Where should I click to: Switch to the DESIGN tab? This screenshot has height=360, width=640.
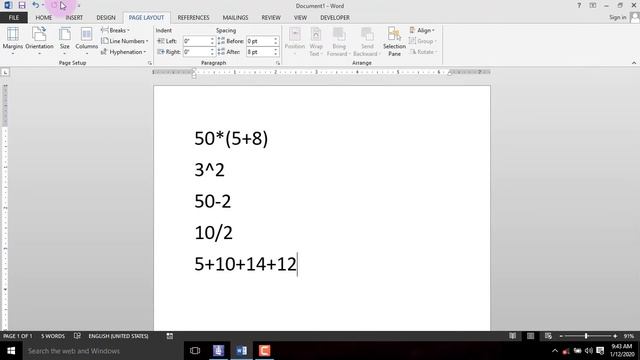(106, 18)
